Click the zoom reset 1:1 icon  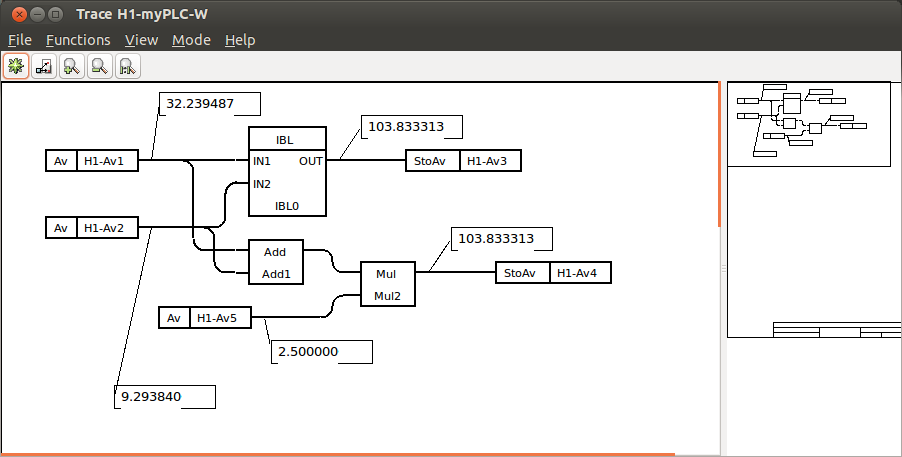128,66
